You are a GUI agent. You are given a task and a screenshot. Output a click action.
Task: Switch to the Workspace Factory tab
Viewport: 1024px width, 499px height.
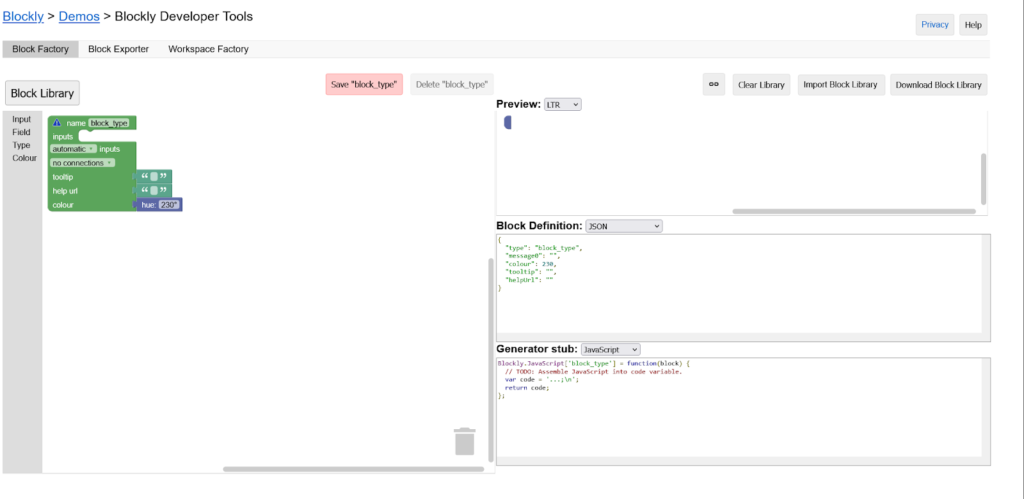[208, 49]
